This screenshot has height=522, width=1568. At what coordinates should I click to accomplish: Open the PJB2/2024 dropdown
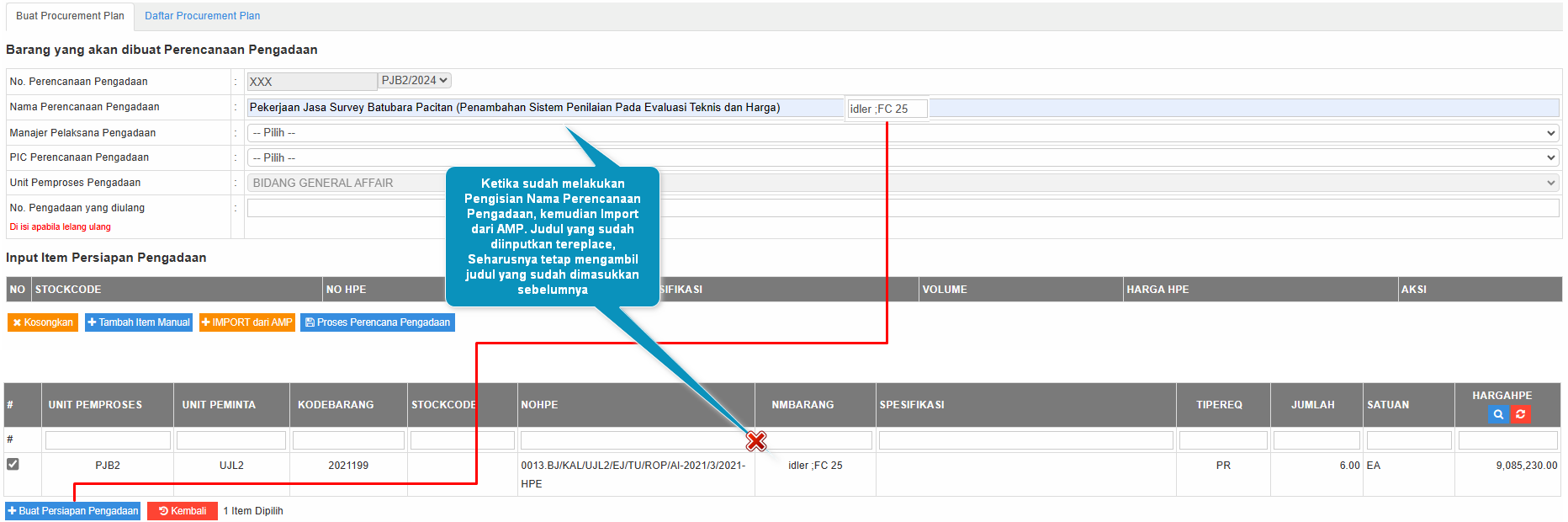(415, 81)
